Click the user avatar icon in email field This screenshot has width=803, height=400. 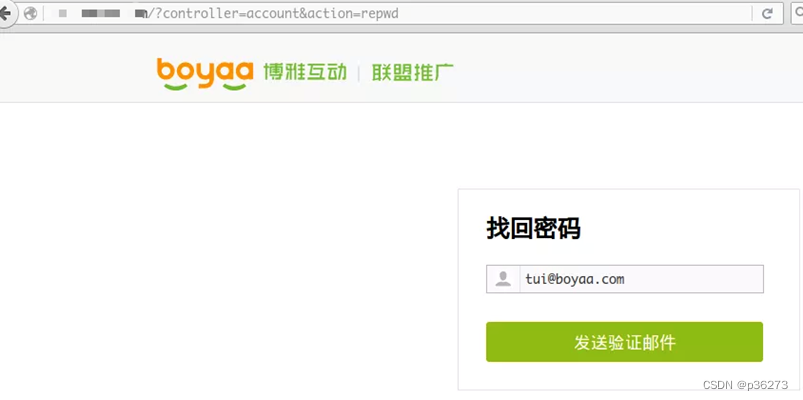coord(503,279)
